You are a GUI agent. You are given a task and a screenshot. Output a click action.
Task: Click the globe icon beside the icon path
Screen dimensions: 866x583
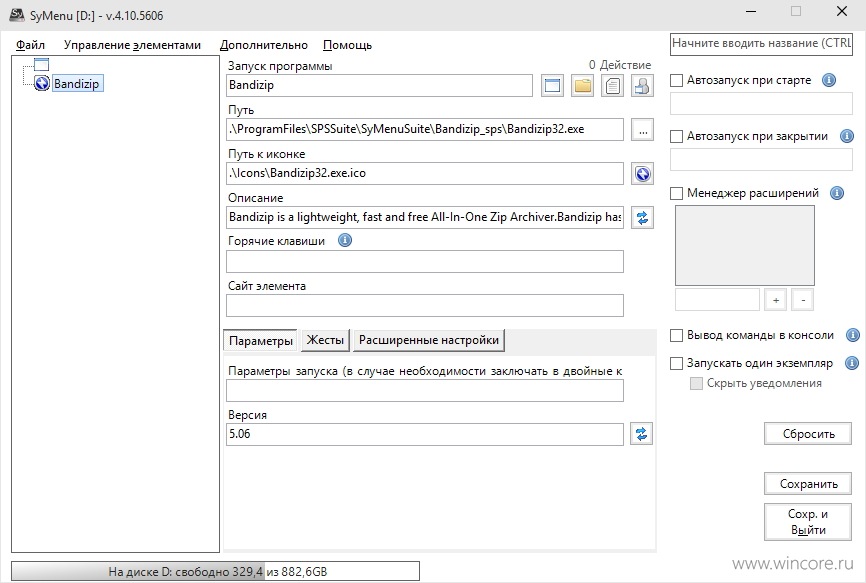tap(642, 174)
